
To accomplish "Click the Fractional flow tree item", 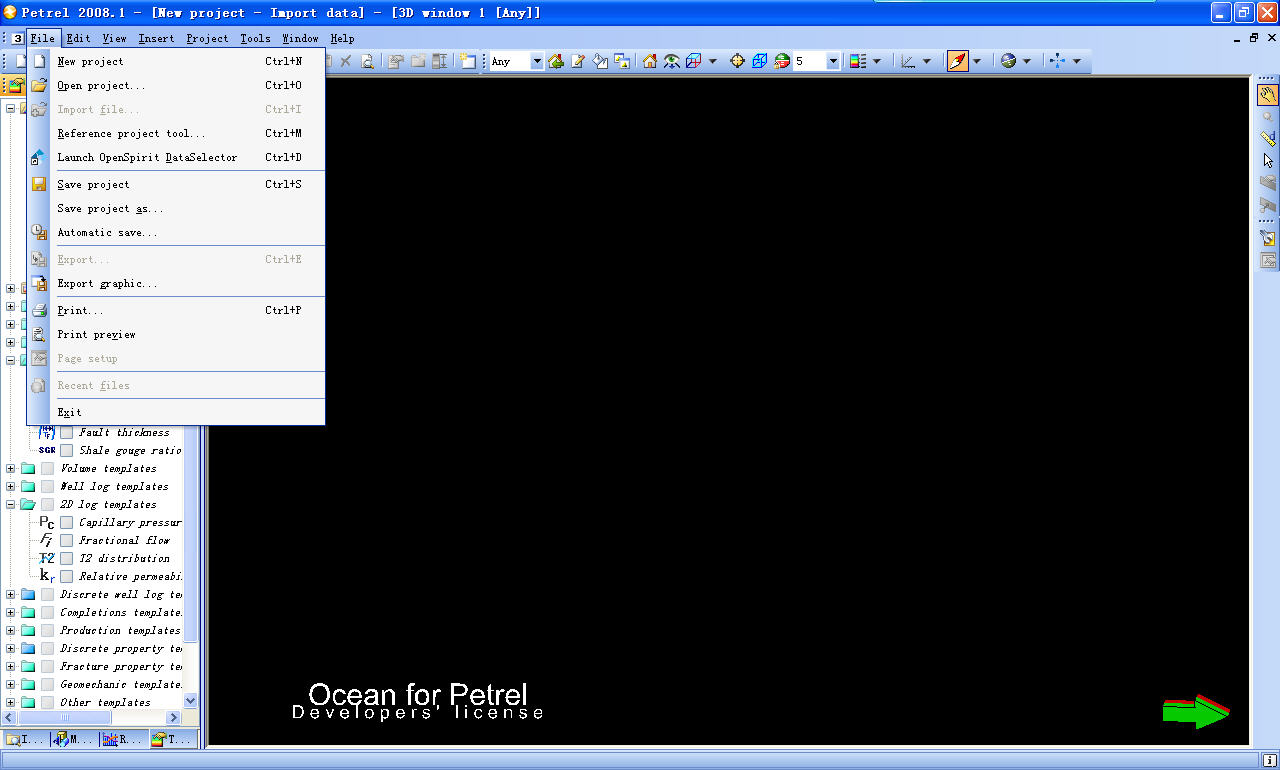I will tap(125, 540).
